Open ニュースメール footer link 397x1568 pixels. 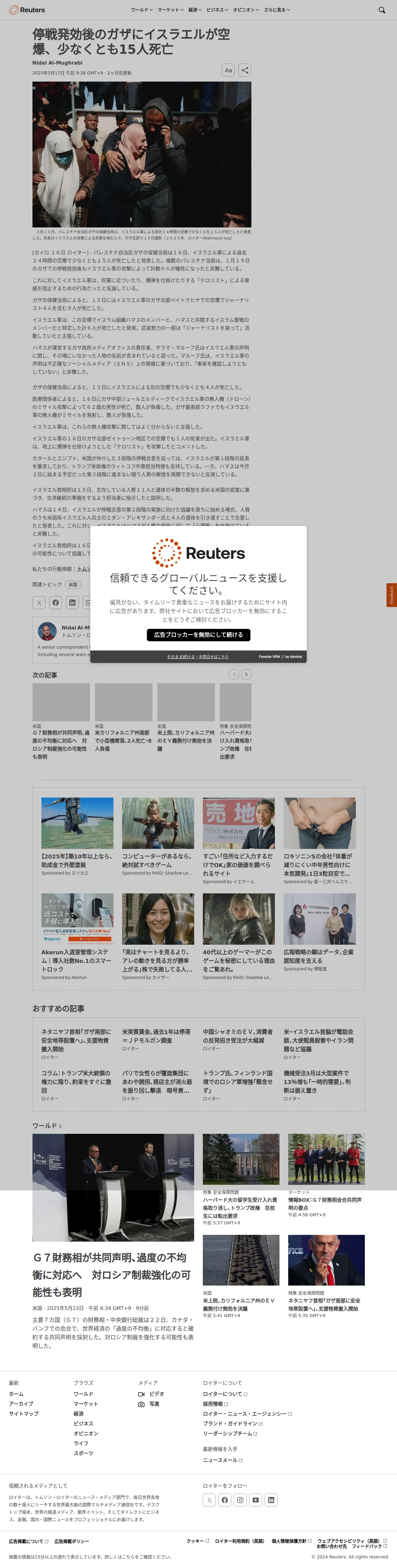223,1460
